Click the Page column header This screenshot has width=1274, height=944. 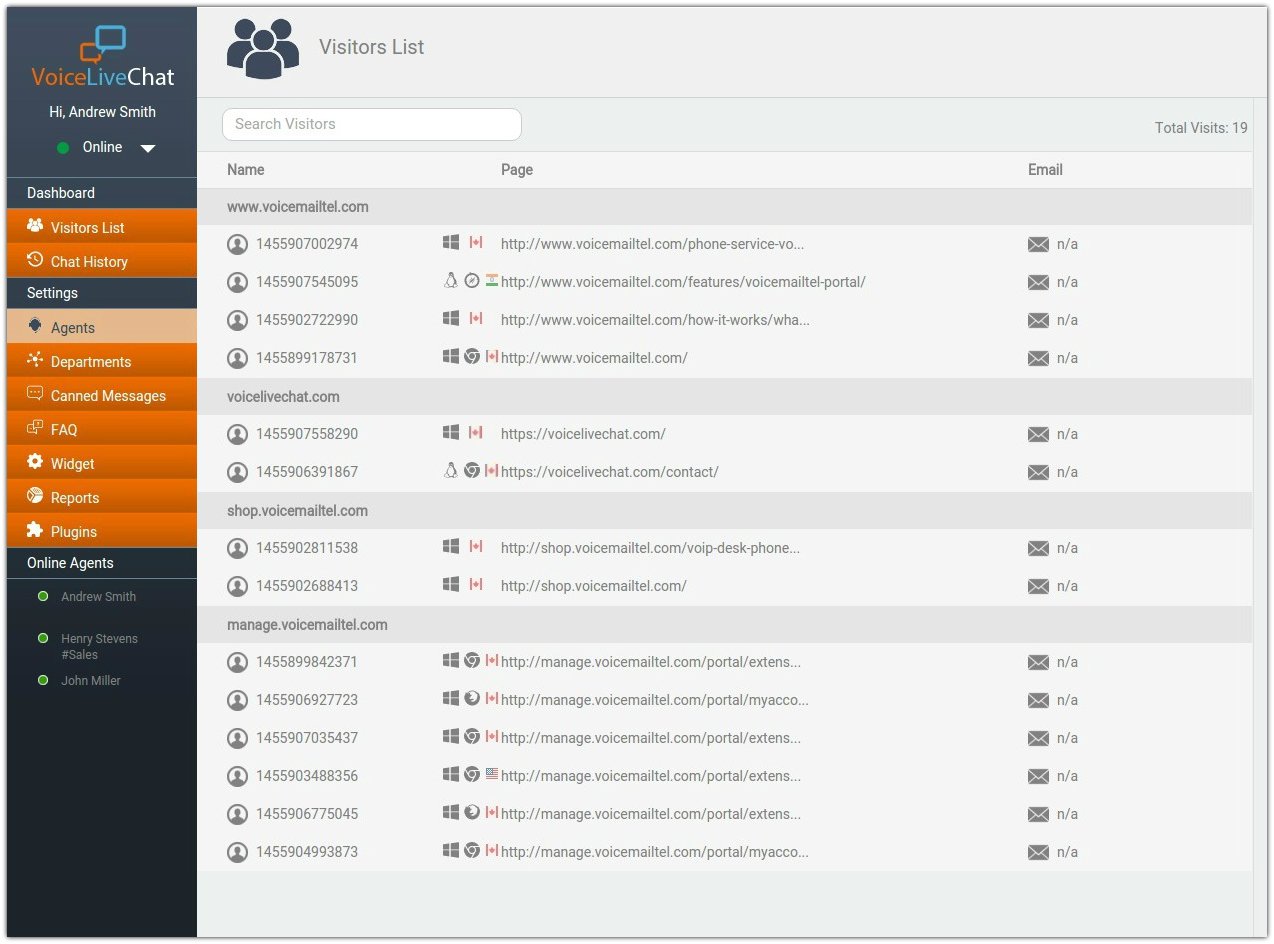(x=517, y=170)
